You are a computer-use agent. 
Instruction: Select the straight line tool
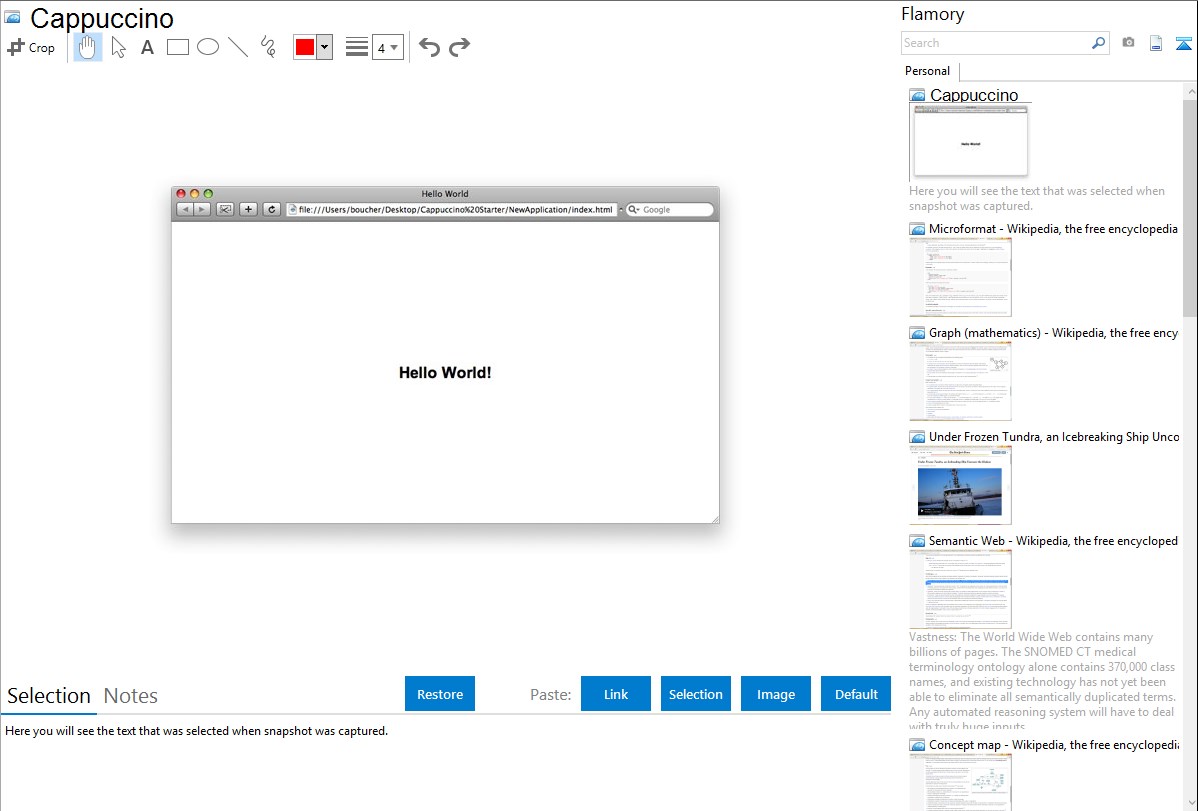click(x=238, y=47)
